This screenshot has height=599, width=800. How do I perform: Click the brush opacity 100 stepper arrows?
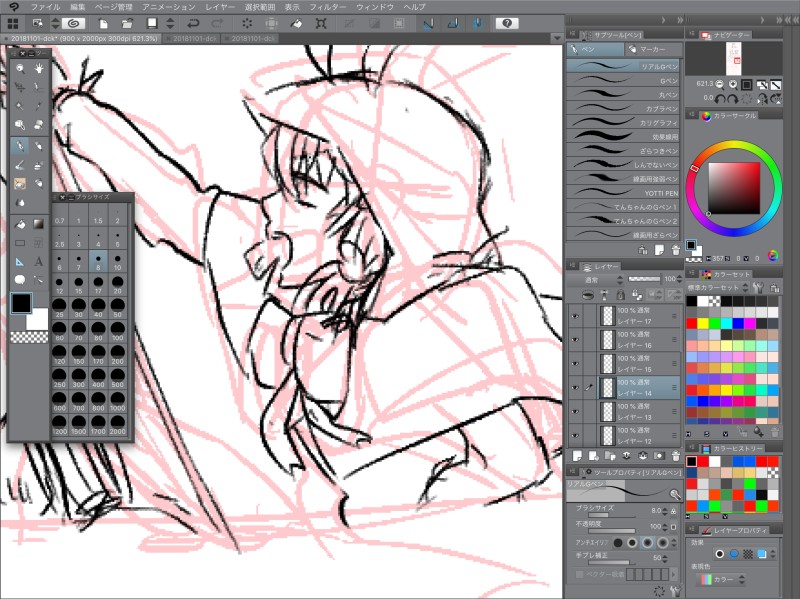(665, 527)
